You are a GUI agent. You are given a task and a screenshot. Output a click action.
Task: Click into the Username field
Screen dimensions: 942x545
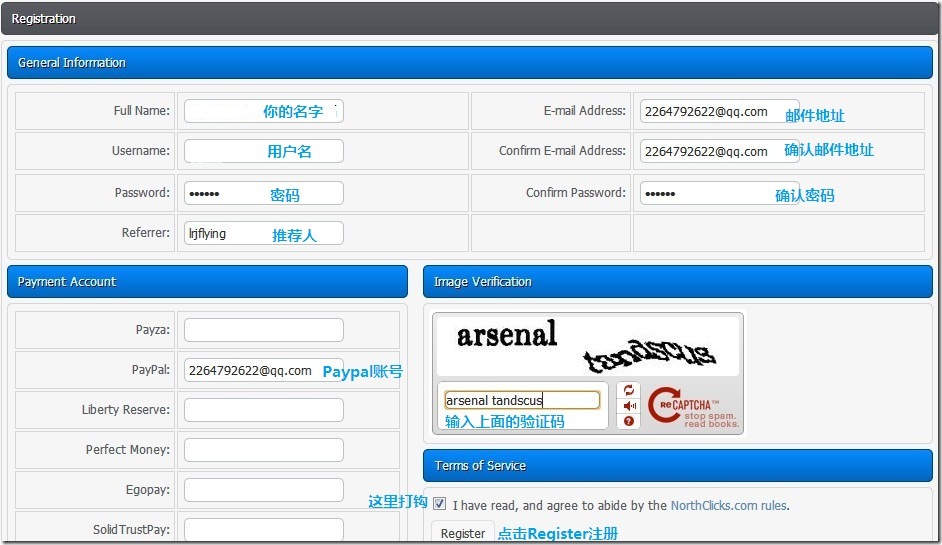[x=263, y=151]
